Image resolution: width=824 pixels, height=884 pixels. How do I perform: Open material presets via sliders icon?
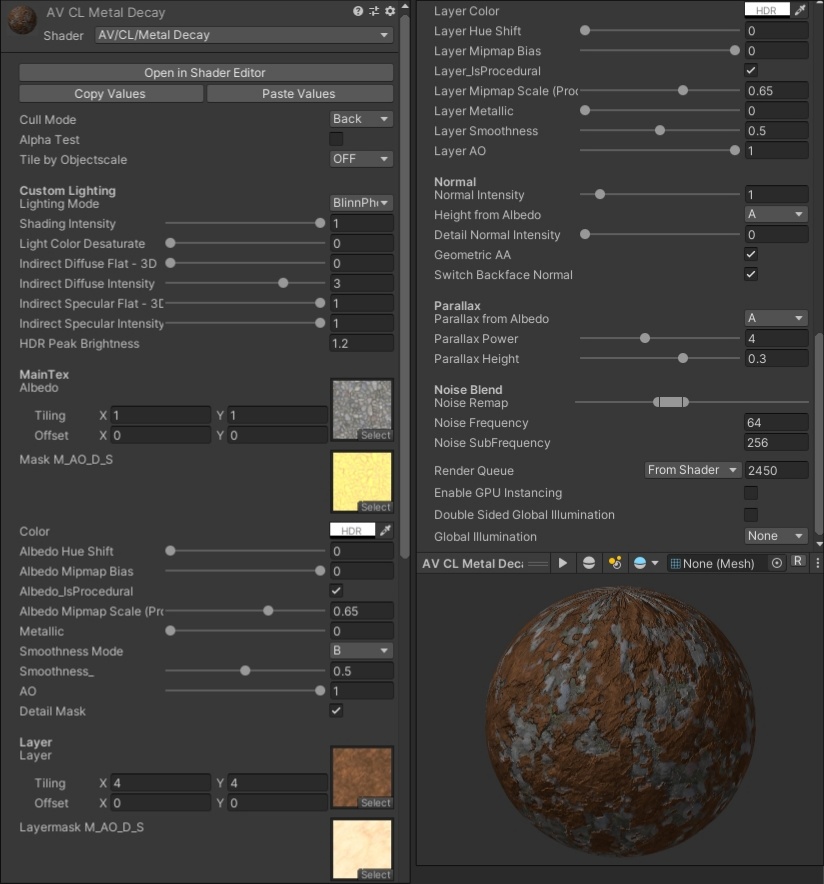click(x=372, y=11)
